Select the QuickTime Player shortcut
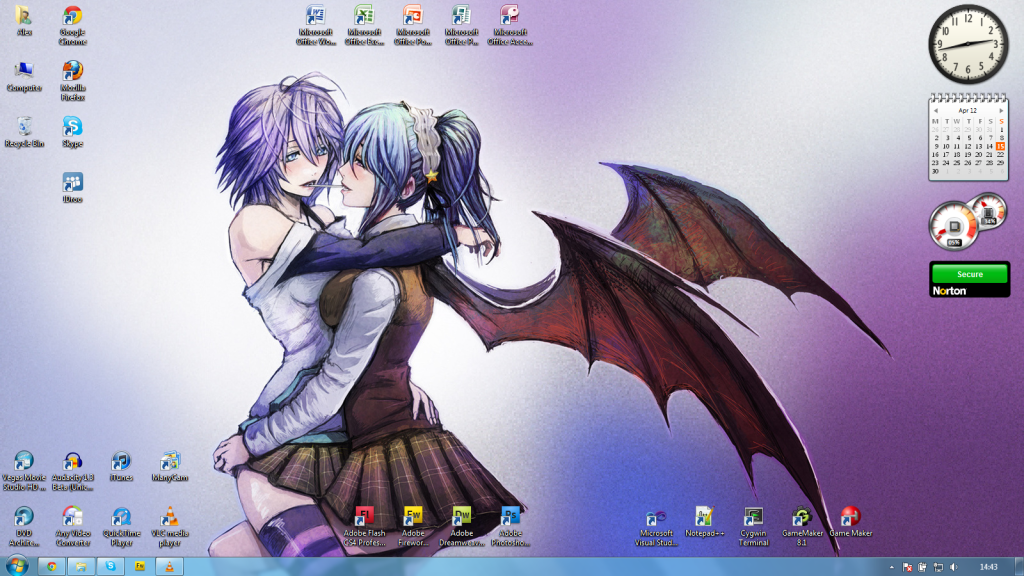 click(121, 526)
